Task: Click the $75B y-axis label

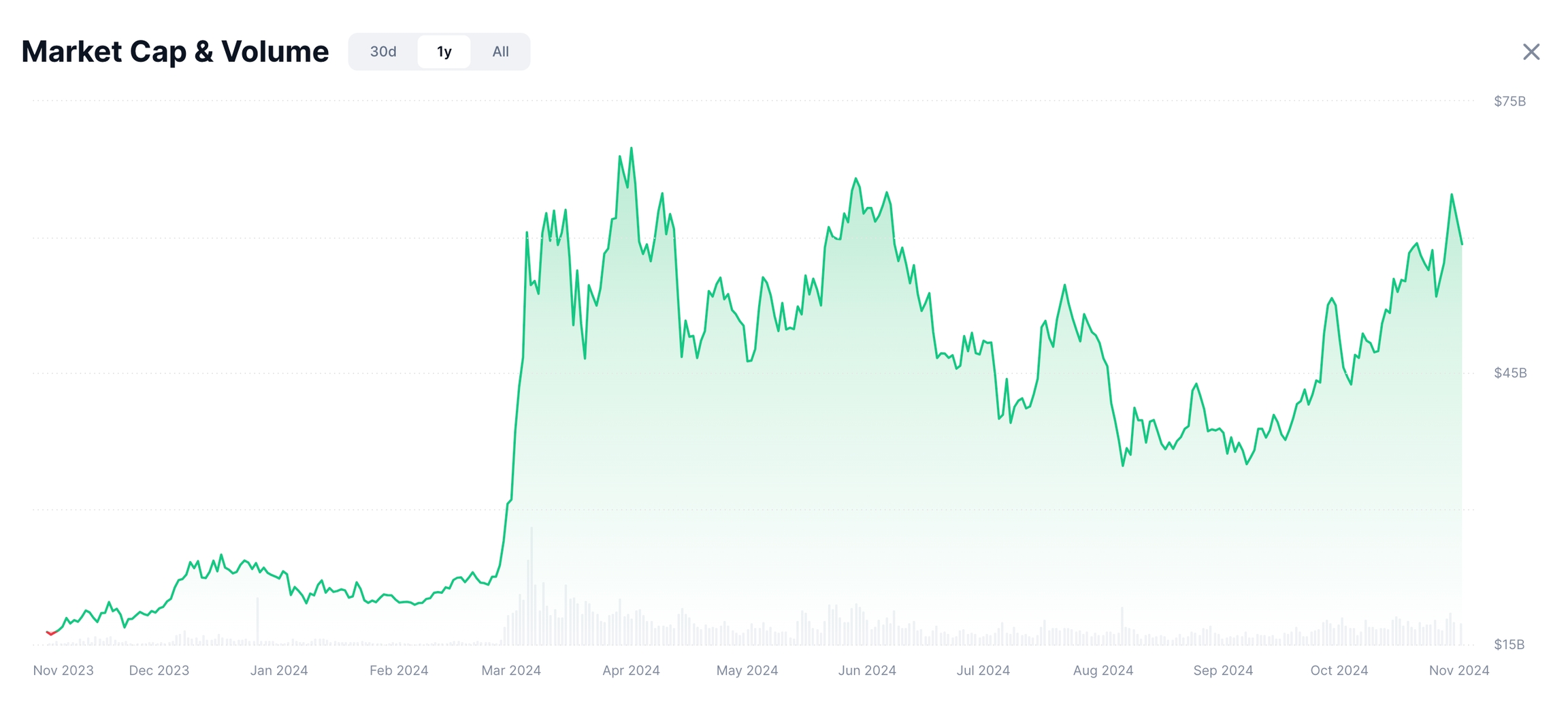Action: point(1509,101)
